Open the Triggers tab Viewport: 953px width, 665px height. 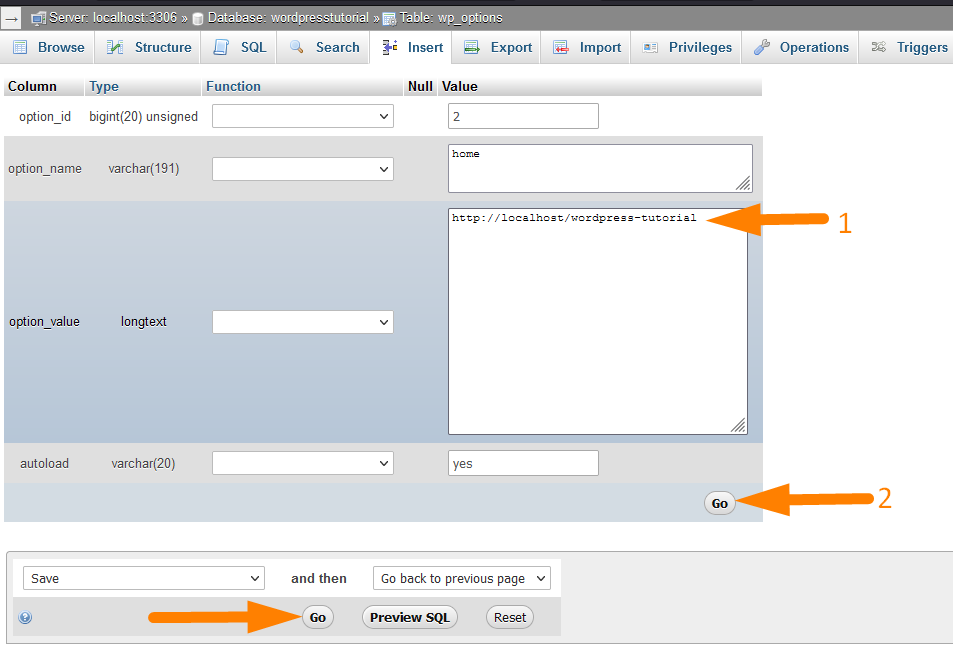click(x=907, y=47)
